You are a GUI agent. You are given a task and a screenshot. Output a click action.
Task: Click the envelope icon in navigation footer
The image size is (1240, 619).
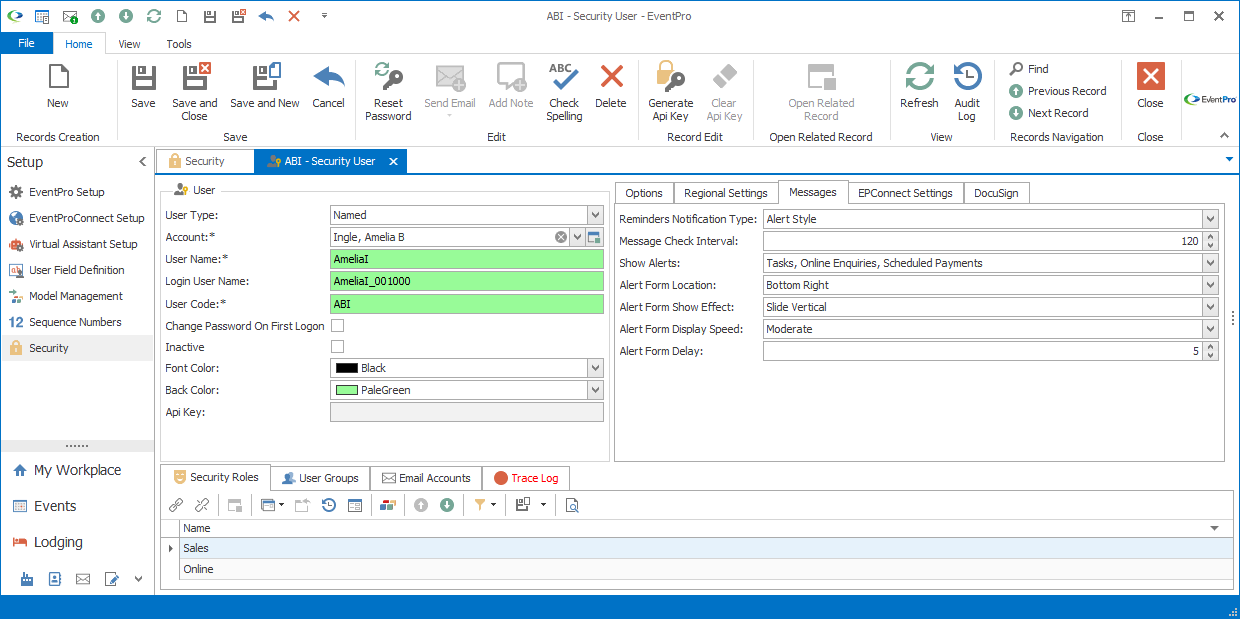point(83,579)
